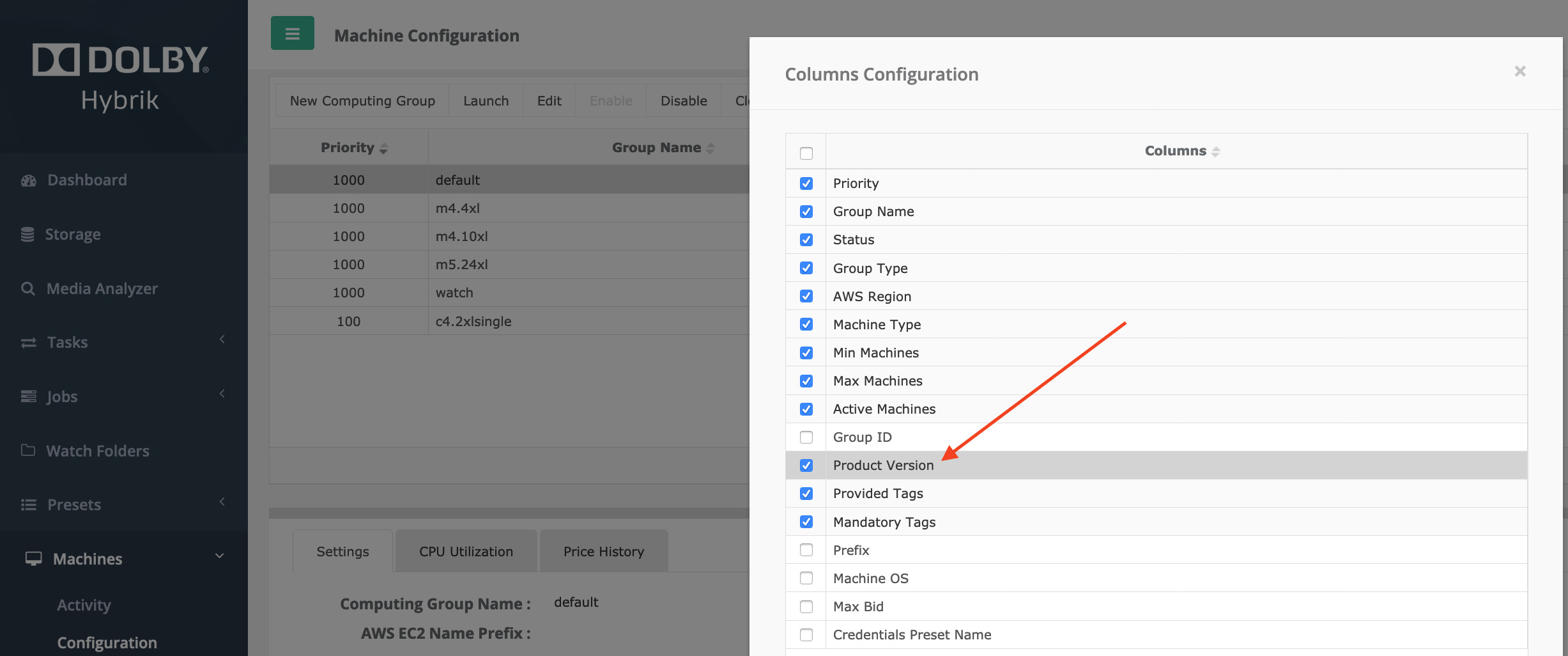Viewport: 1568px width, 656px height.
Task: Expand the Jobs sidebar chevron
Action: coord(222,394)
